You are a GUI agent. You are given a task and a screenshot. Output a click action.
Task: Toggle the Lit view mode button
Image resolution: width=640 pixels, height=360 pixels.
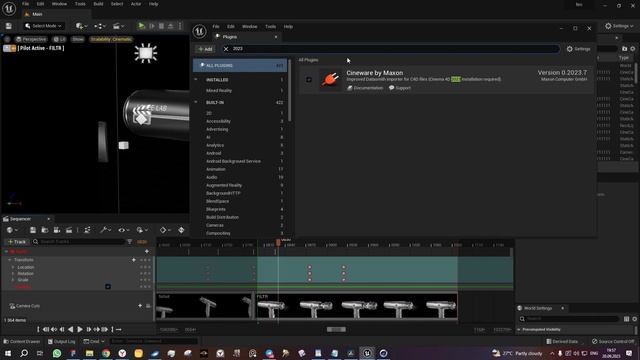pyautogui.click(x=59, y=39)
